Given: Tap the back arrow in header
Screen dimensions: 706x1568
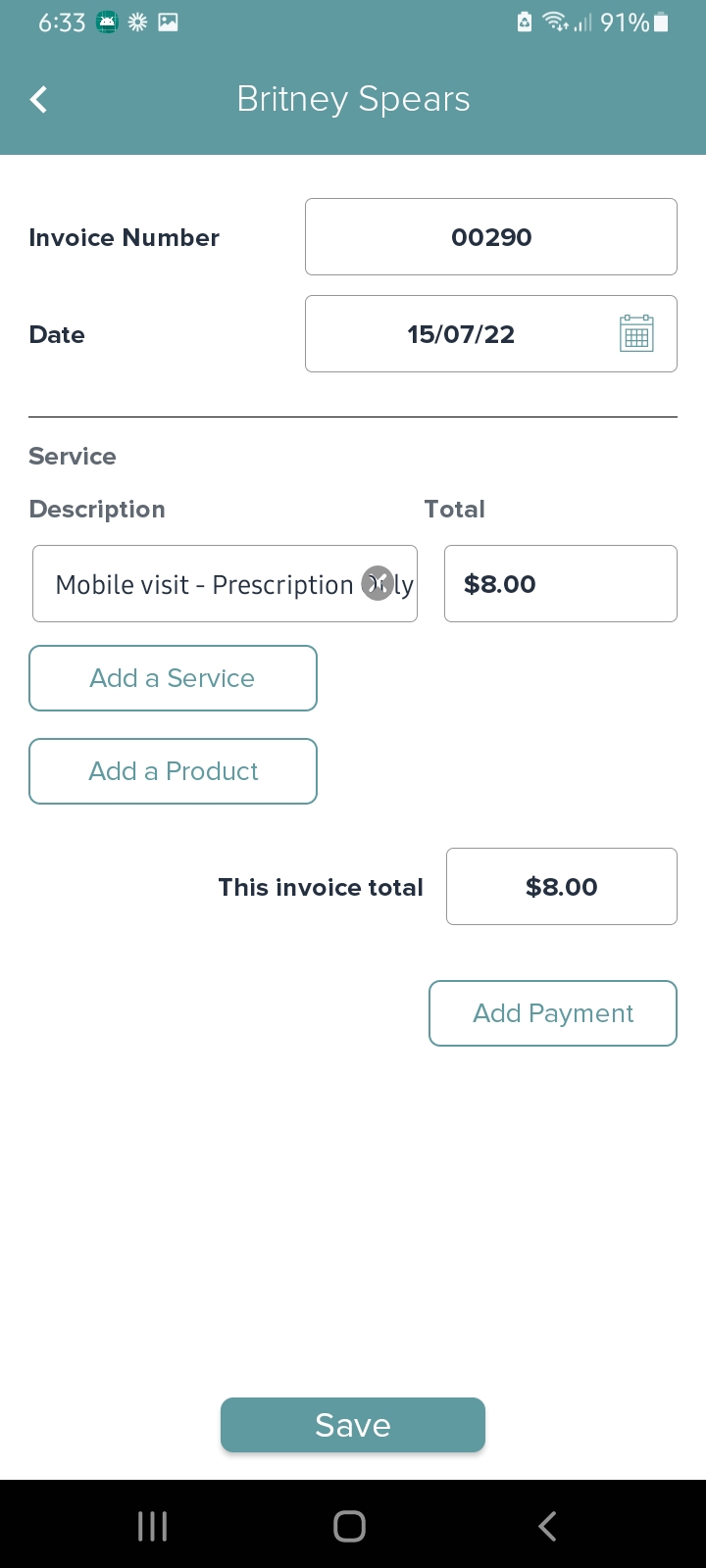Looking at the screenshot, I should click(39, 99).
